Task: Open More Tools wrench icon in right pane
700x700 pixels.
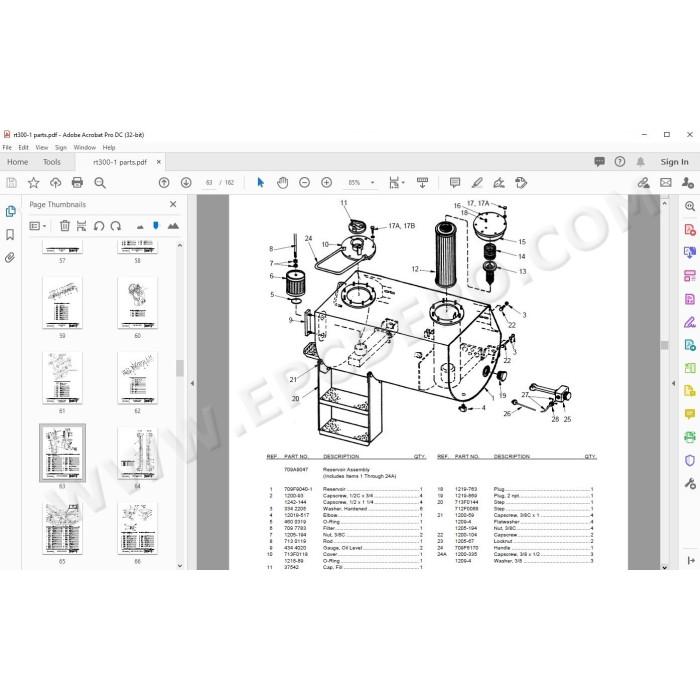Action: click(x=690, y=483)
